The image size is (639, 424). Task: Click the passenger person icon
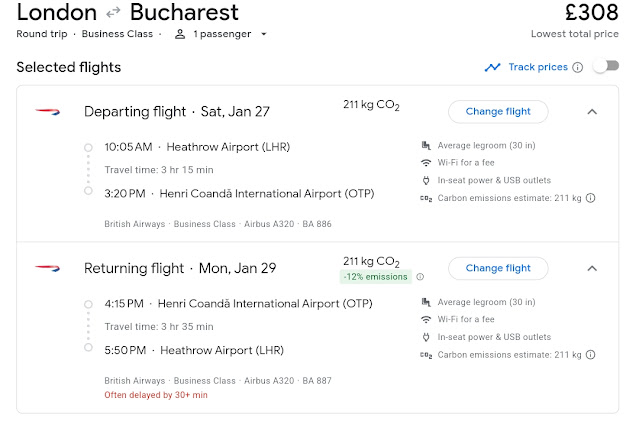point(180,34)
